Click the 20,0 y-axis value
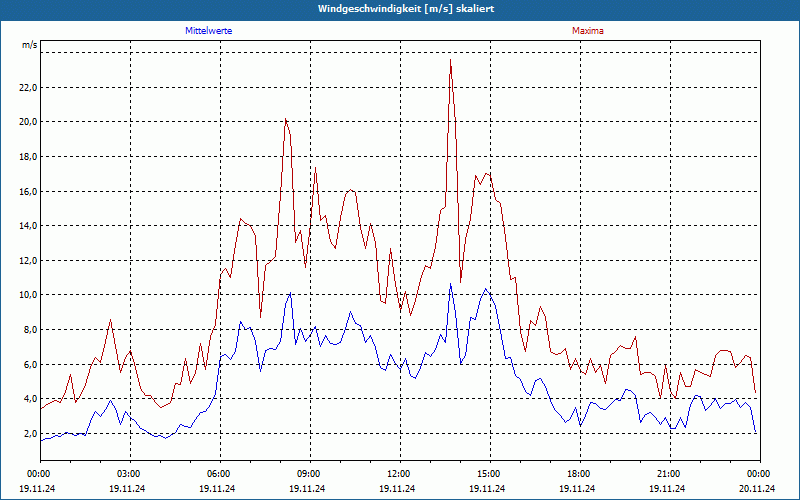The height and width of the screenshot is (500, 800). pyautogui.click(x=28, y=122)
